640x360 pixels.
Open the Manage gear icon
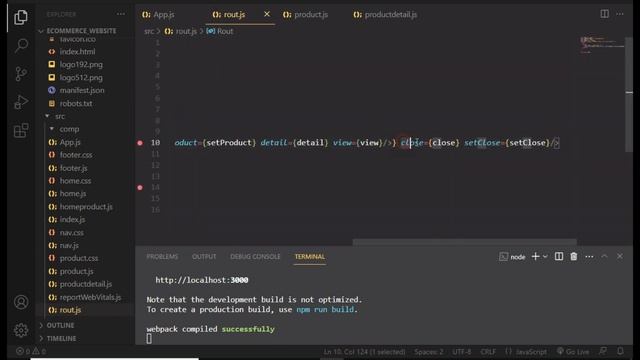click(21, 330)
